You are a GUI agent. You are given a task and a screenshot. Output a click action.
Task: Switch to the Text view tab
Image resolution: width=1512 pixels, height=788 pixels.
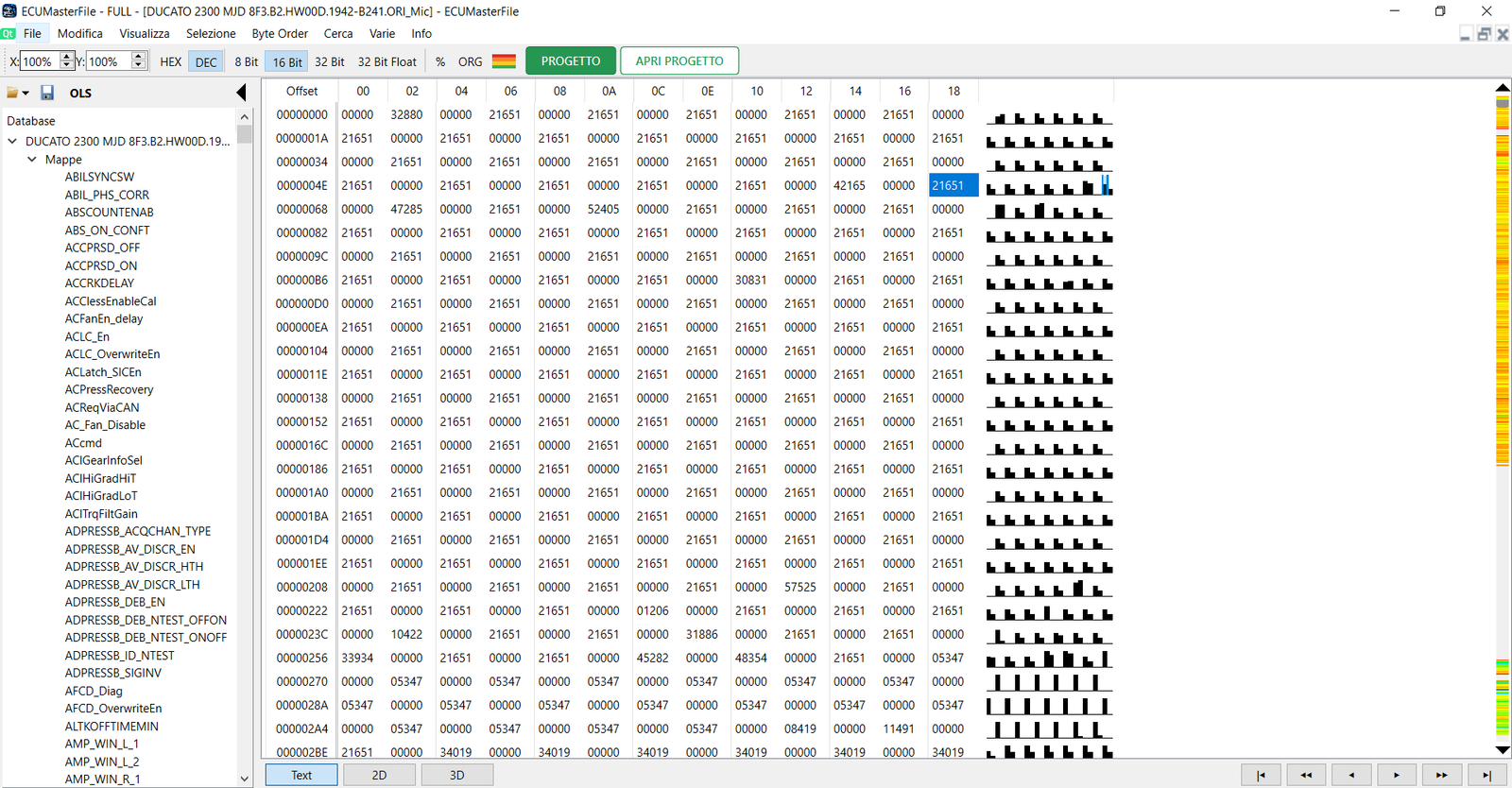coord(301,775)
